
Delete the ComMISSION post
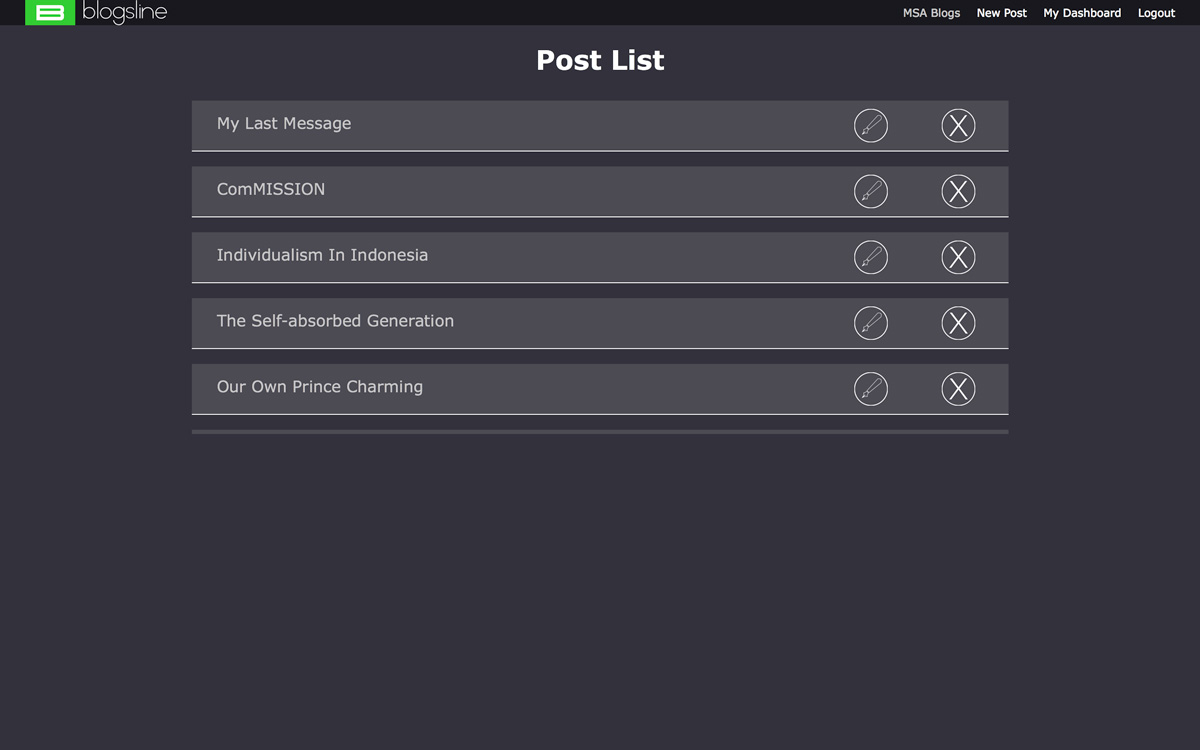pos(958,191)
